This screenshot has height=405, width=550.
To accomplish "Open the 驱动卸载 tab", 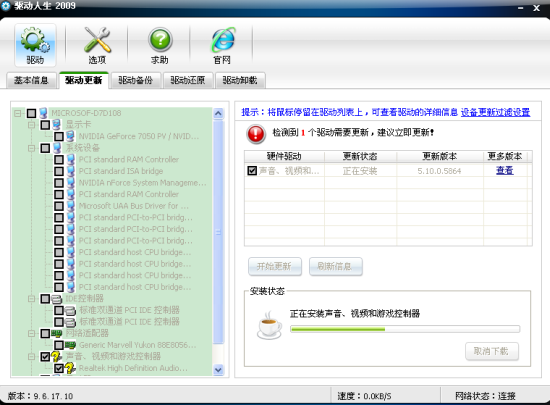I will tap(240, 80).
